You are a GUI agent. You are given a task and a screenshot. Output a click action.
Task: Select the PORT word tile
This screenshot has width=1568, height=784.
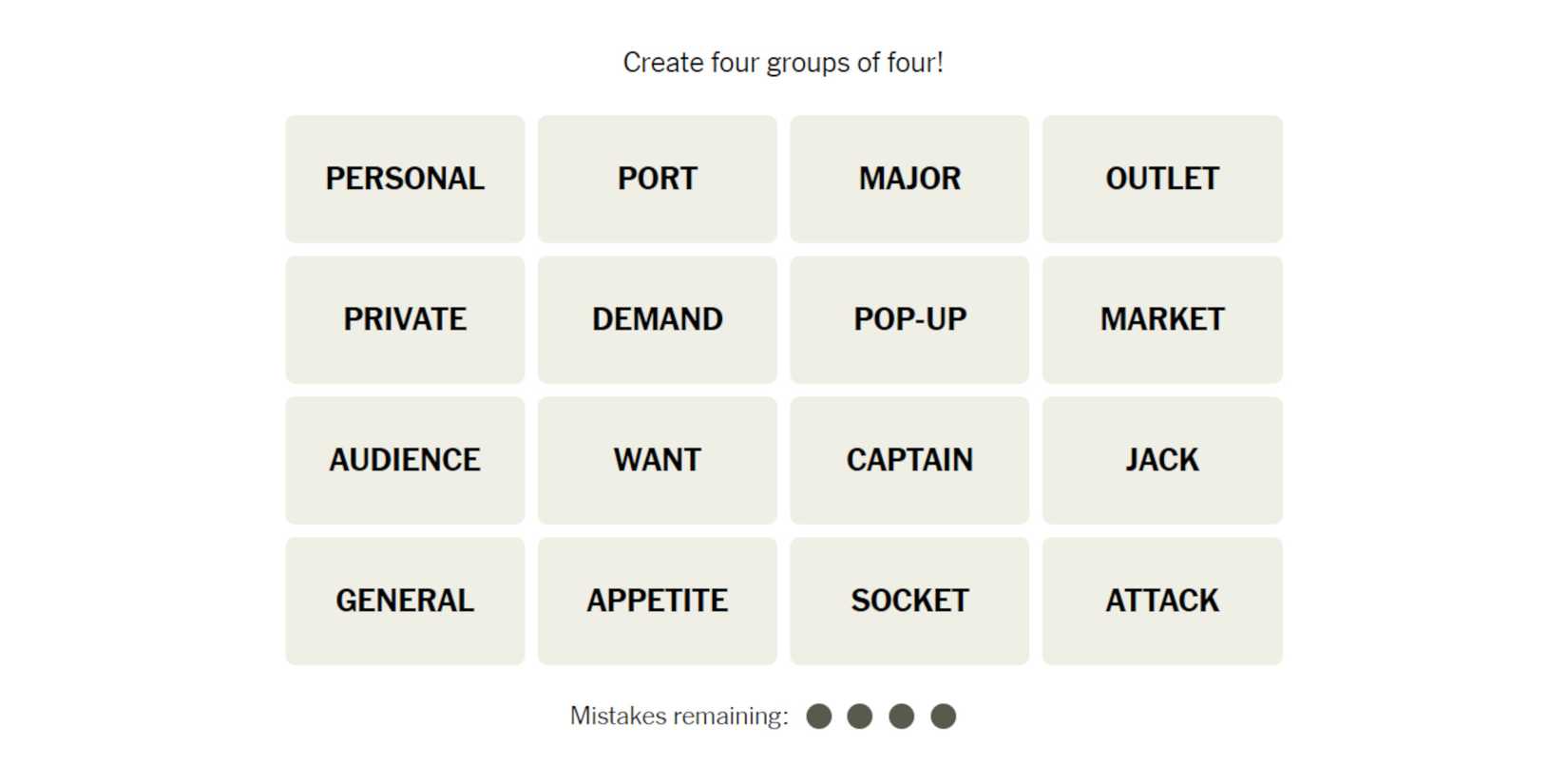[657, 179]
